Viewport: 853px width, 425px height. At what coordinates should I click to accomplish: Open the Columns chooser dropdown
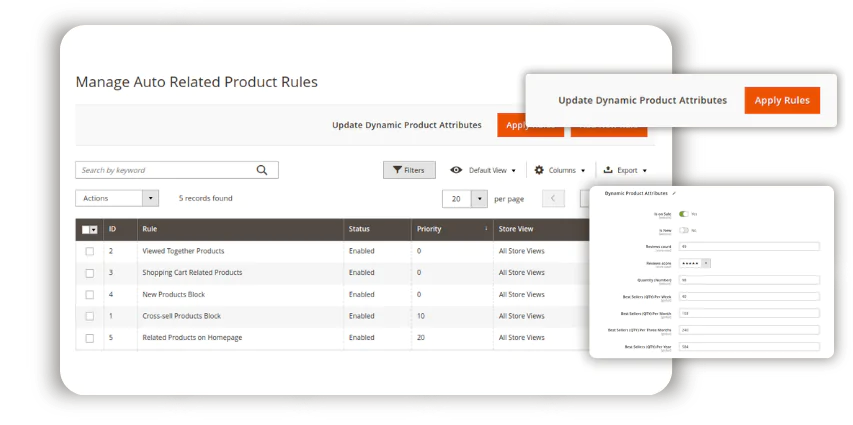tap(560, 170)
